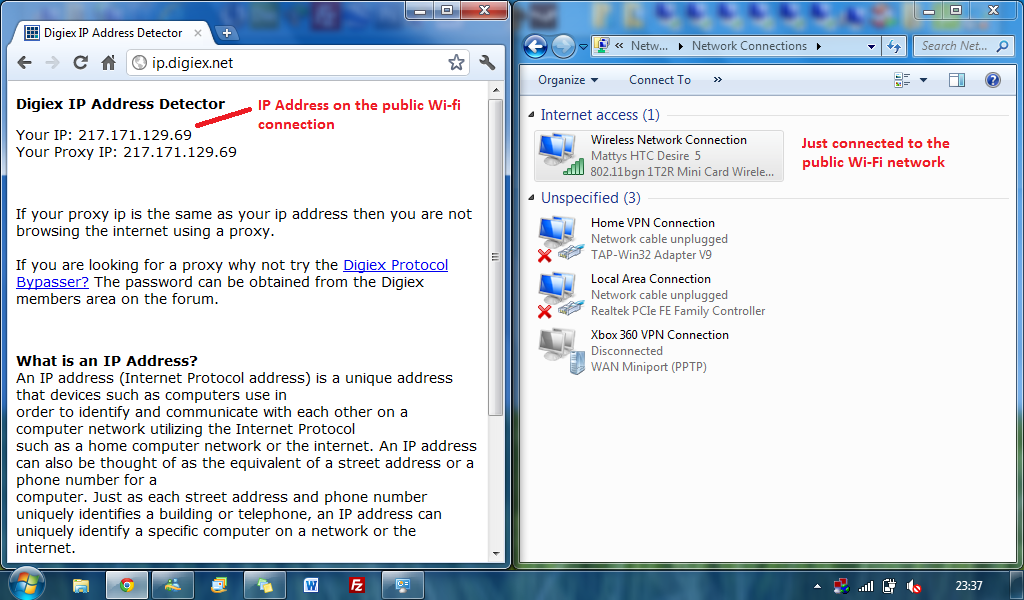The width and height of the screenshot is (1024, 600).
Task: Focus the Chrome address bar showing ip.digiex.net
Action: click(298, 63)
